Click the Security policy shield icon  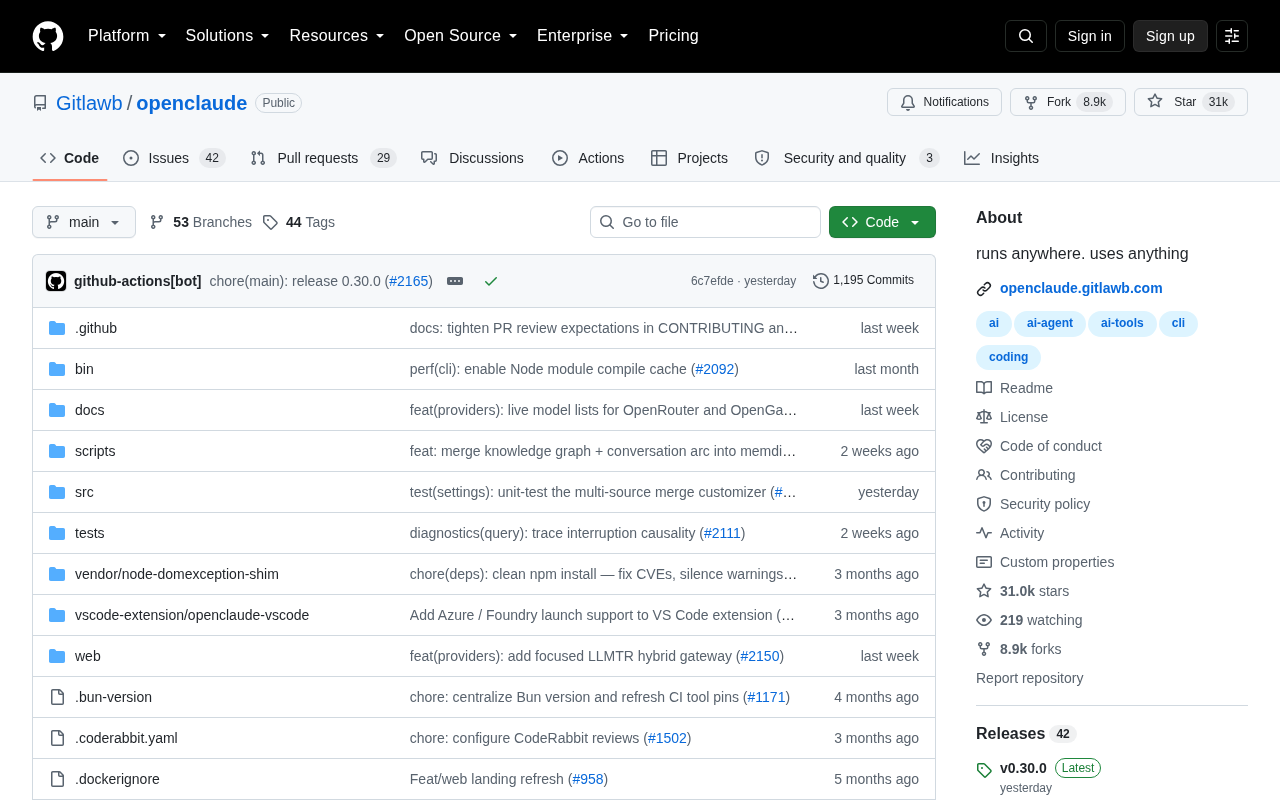click(984, 504)
